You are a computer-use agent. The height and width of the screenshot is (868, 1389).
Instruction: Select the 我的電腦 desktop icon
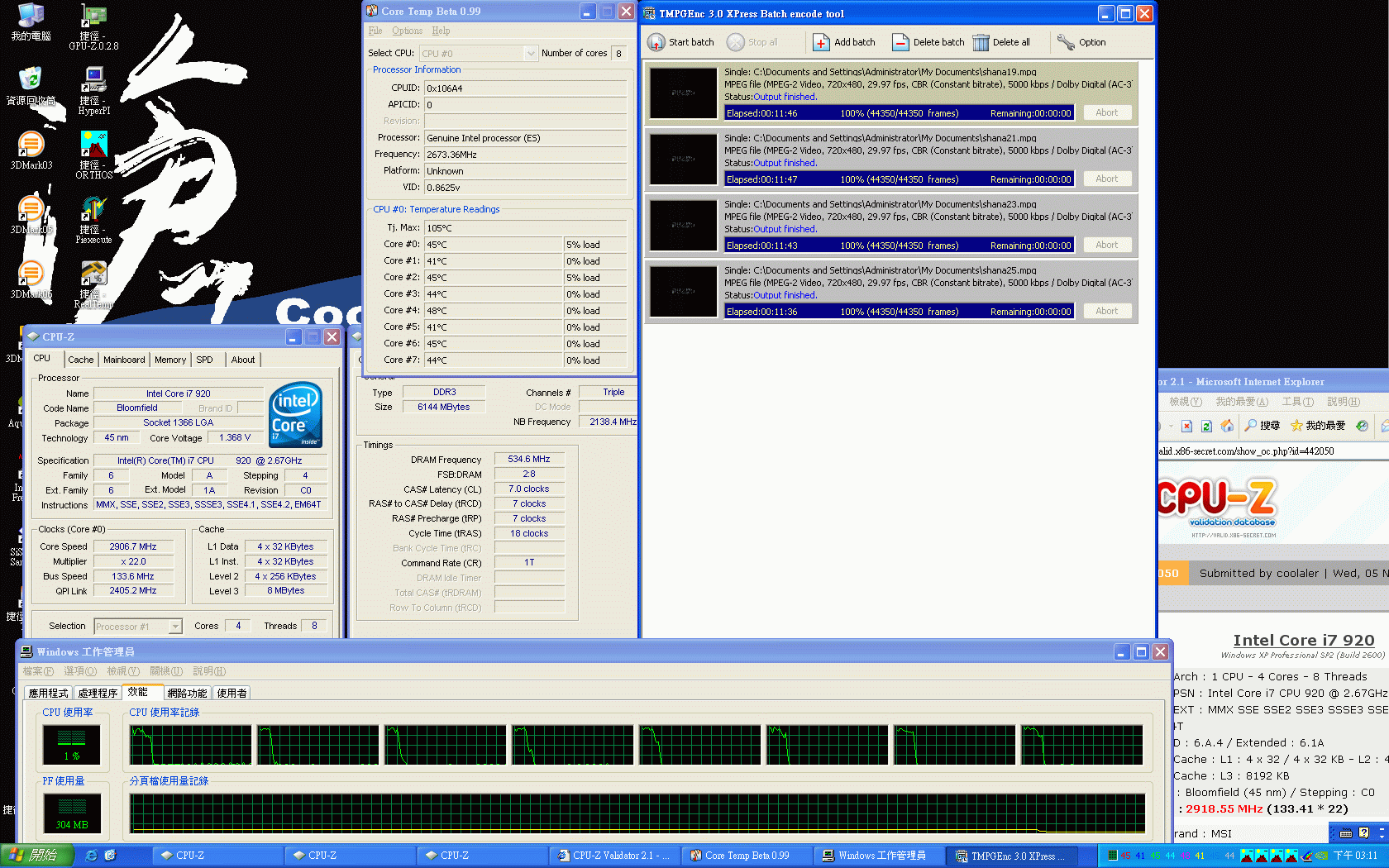31,22
